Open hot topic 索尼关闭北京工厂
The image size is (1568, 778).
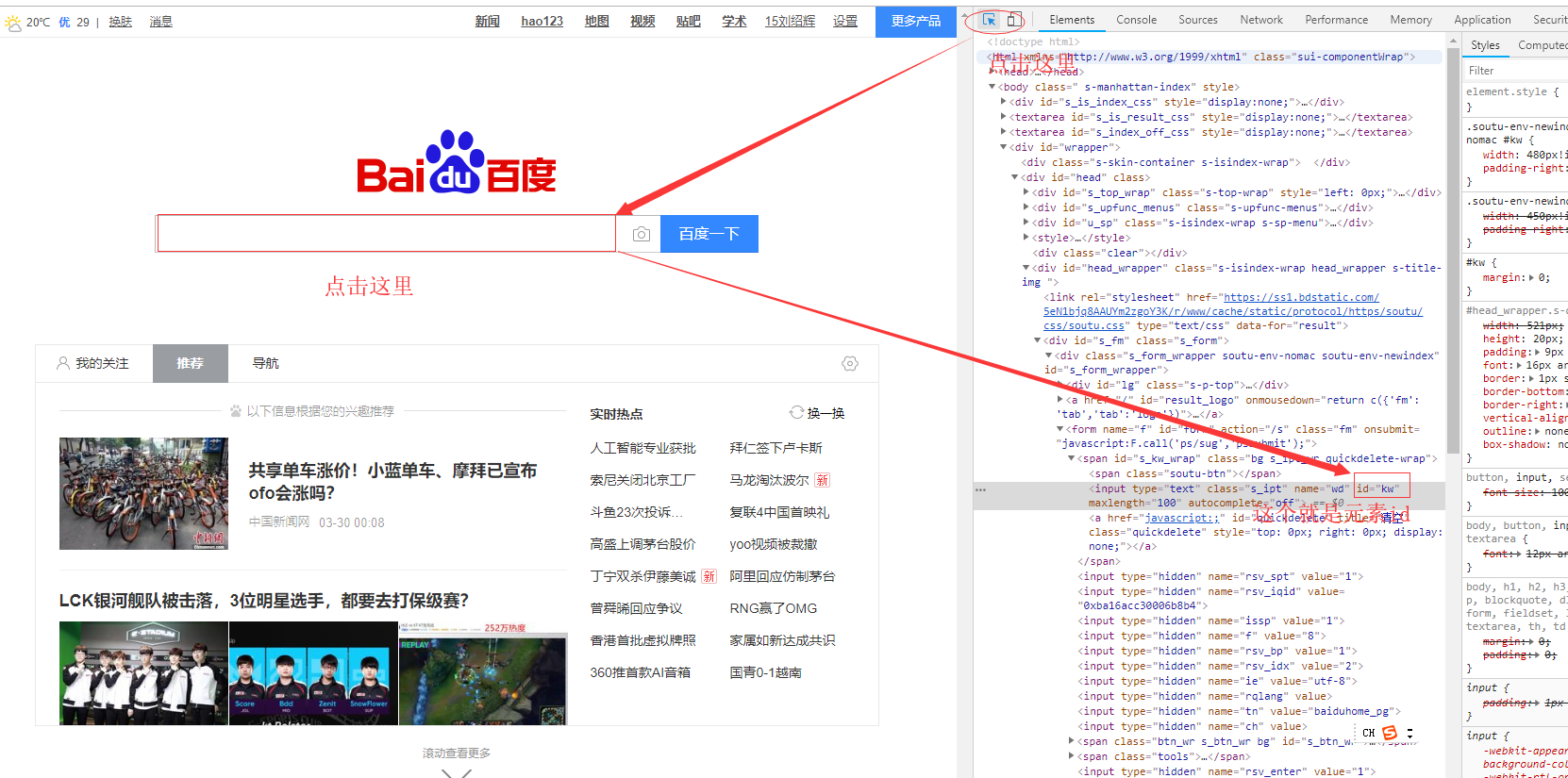click(643, 480)
